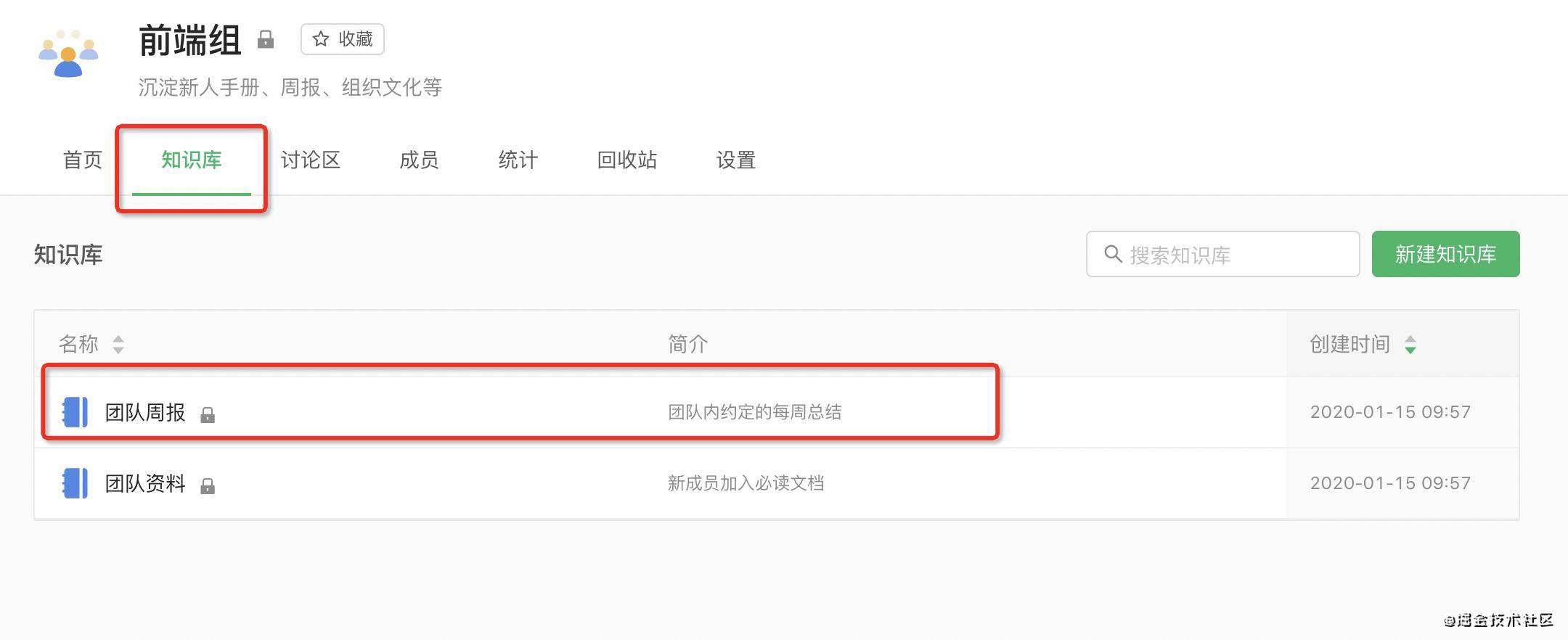Viewport: 1568px width, 640px height.
Task: Focus the 搜索知识库 search field
Action: [1222, 254]
